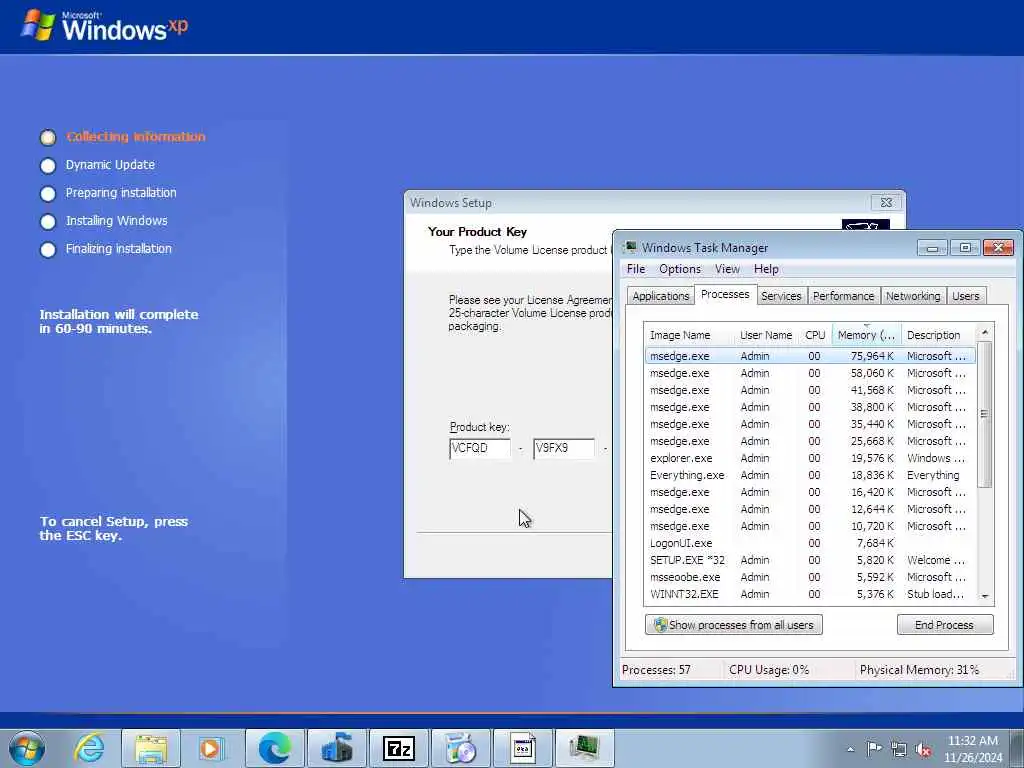Switch to the Users tab
The width and height of the screenshot is (1024, 768).
[965, 296]
